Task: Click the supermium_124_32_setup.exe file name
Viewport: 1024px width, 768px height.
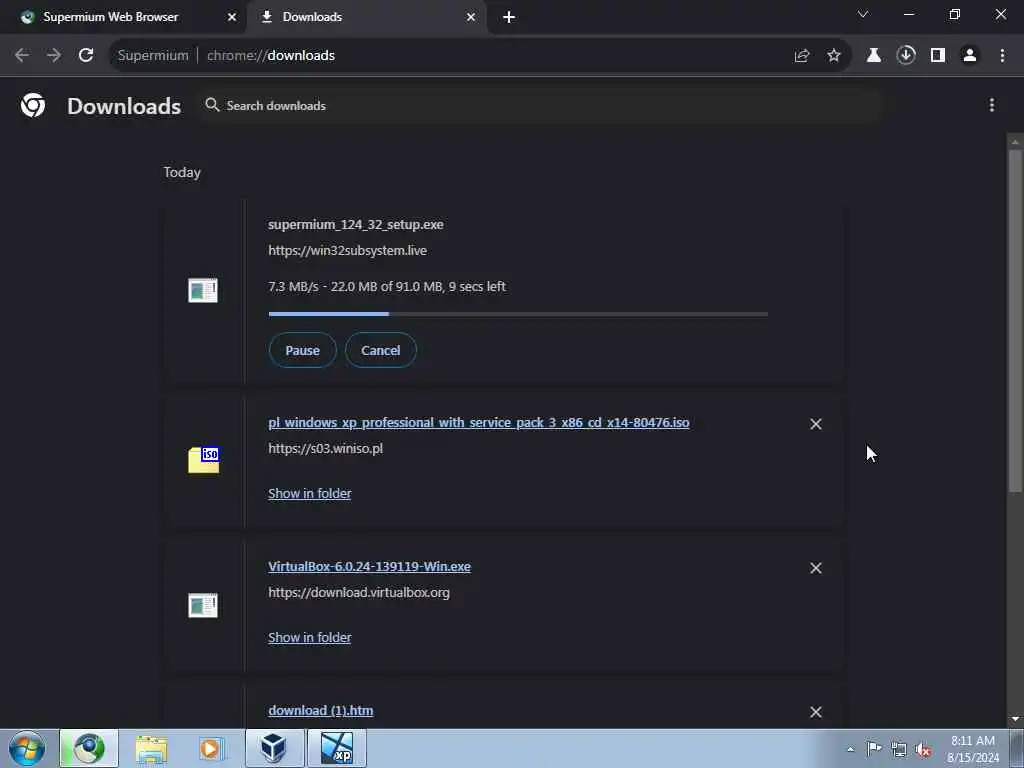Action: pyautogui.click(x=356, y=224)
